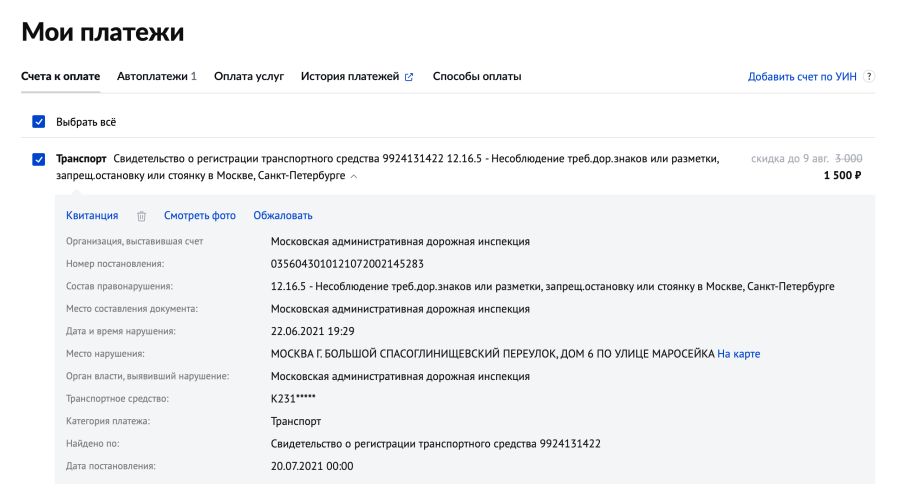Switch to the Счета к оплате tab
The height and width of the screenshot is (491, 900).
(60, 76)
